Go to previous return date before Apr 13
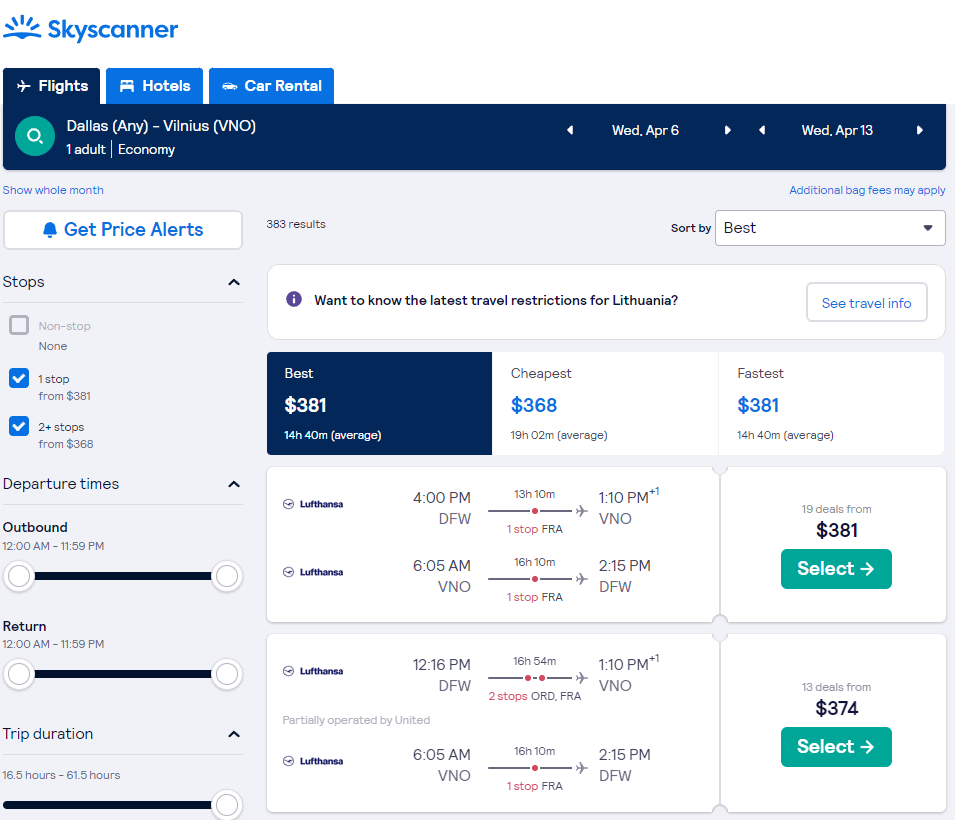This screenshot has height=820, width=955. (x=762, y=130)
